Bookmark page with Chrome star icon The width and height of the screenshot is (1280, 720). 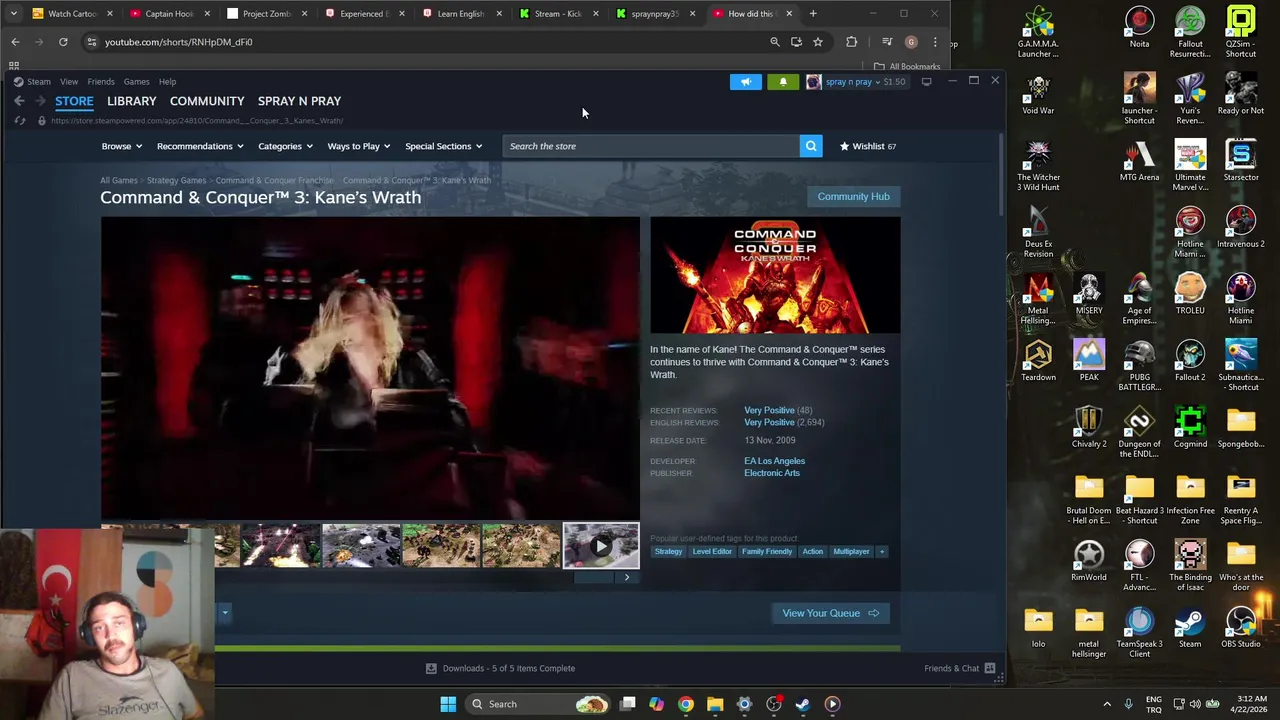tap(818, 42)
